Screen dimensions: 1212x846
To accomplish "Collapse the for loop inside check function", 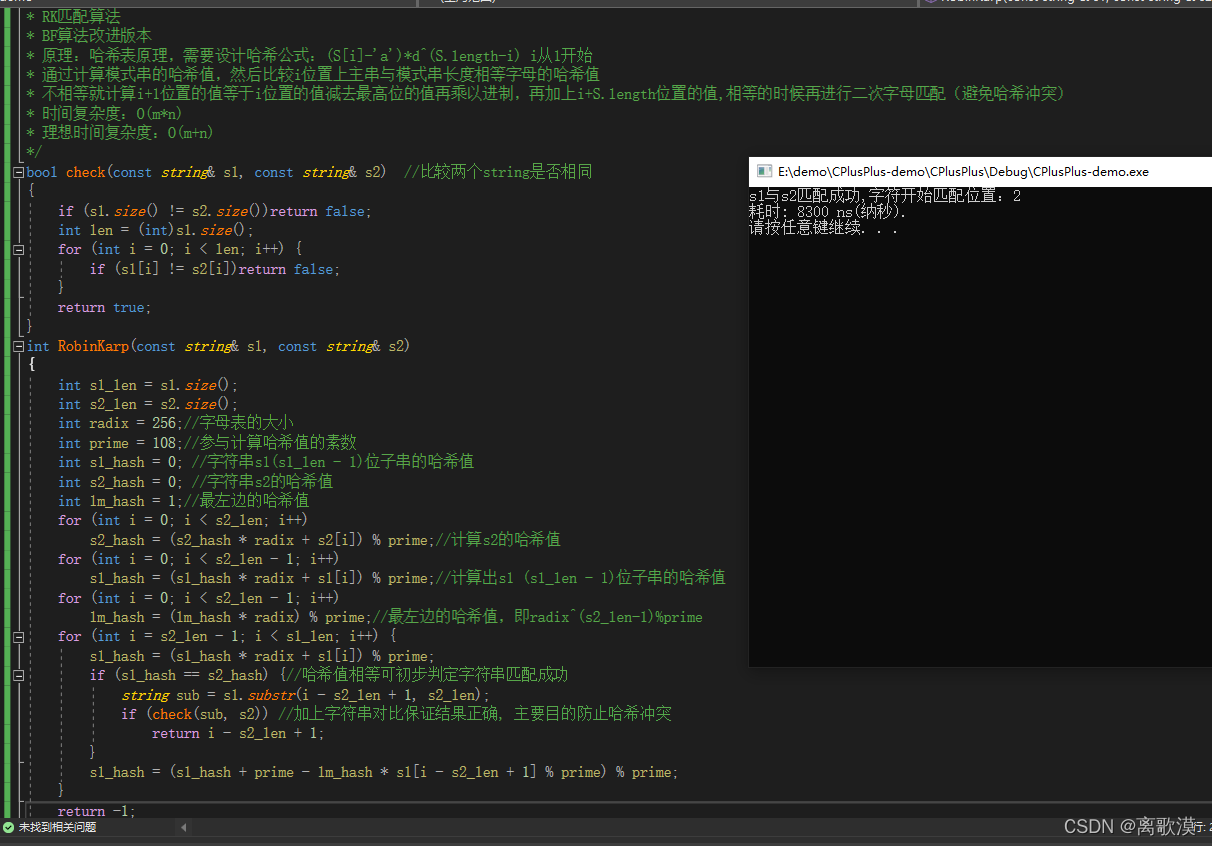I will click(x=17, y=249).
